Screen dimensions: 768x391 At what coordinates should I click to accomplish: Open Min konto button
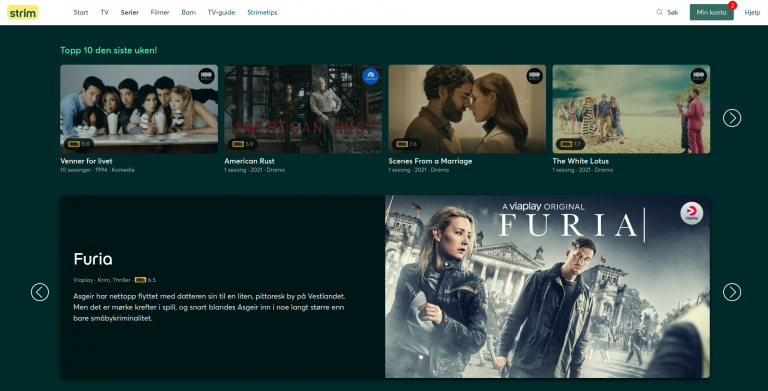point(711,12)
